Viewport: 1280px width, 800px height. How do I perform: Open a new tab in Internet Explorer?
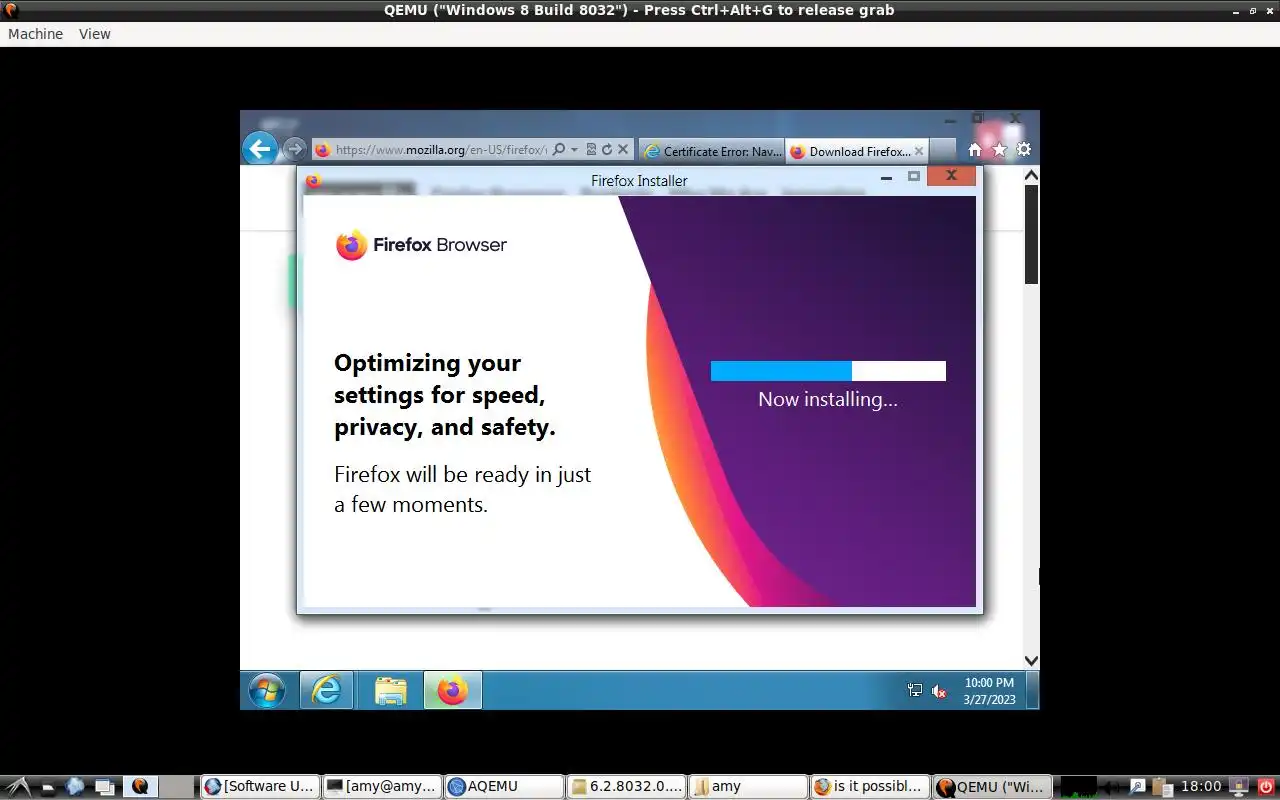click(942, 151)
